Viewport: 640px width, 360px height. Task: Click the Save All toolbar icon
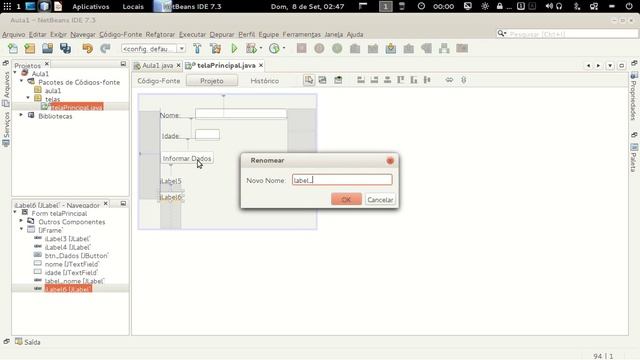(x=65, y=49)
